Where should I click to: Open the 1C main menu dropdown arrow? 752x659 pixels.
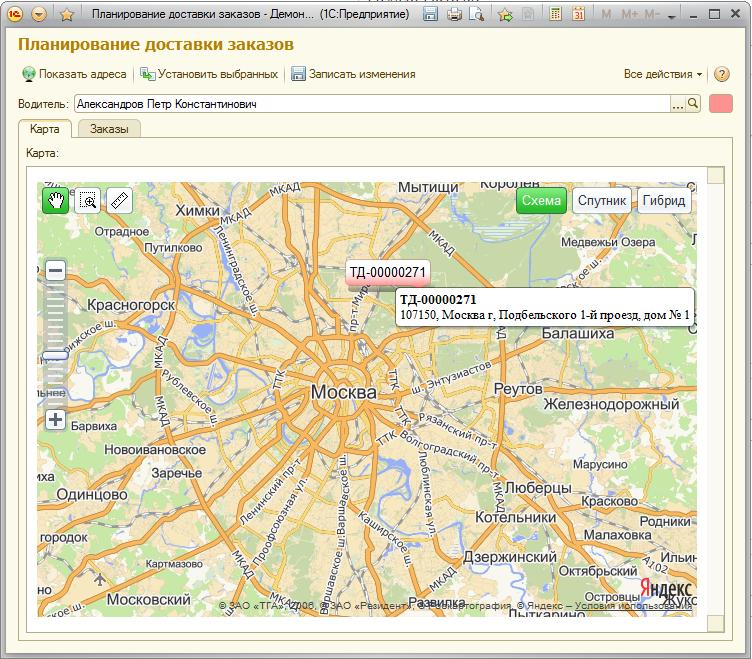[39, 15]
